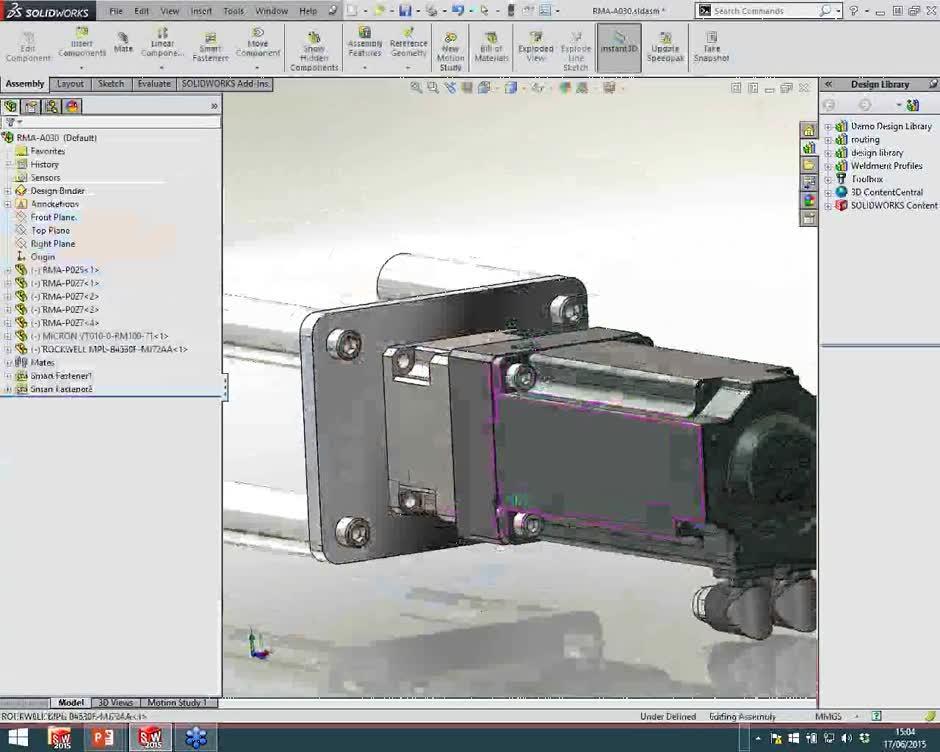Switch to the Evaluate tab

154,84
